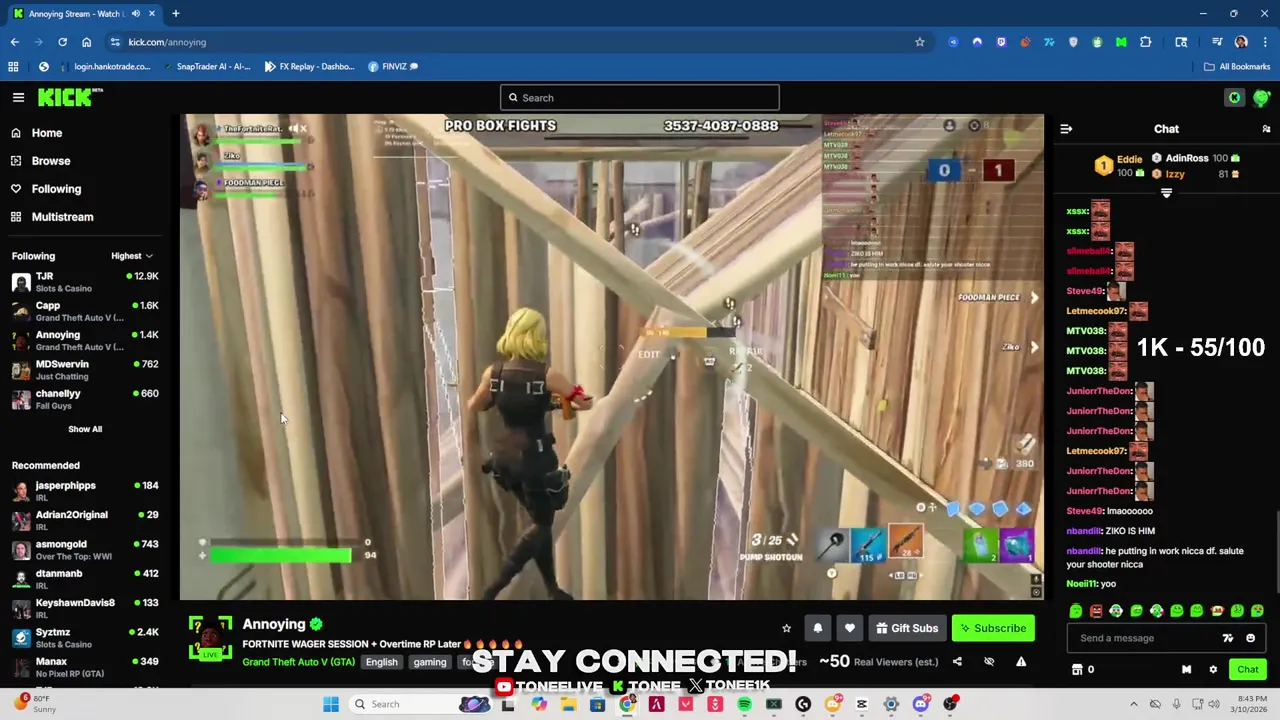Open the 7TV extension in the browser toolbar
Image resolution: width=1280 pixels, height=720 pixels.
(1049, 42)
